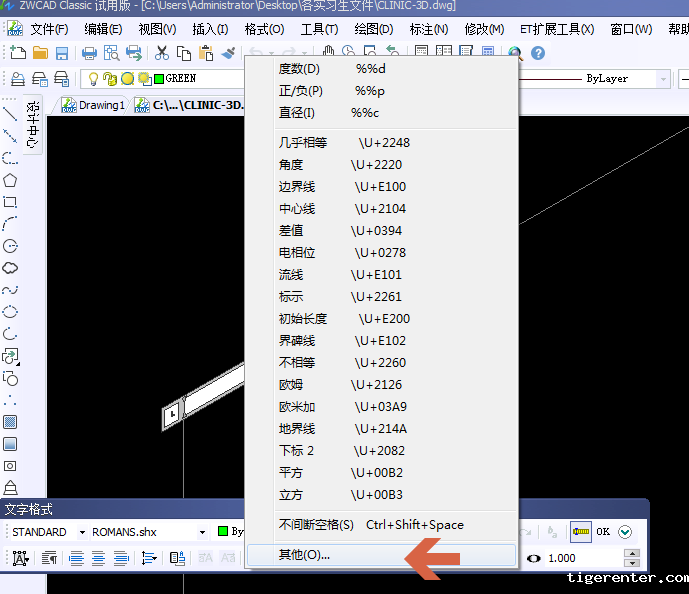Insert 欧姆 ohm symbol
689x594 pixels.
pos(381,384)
